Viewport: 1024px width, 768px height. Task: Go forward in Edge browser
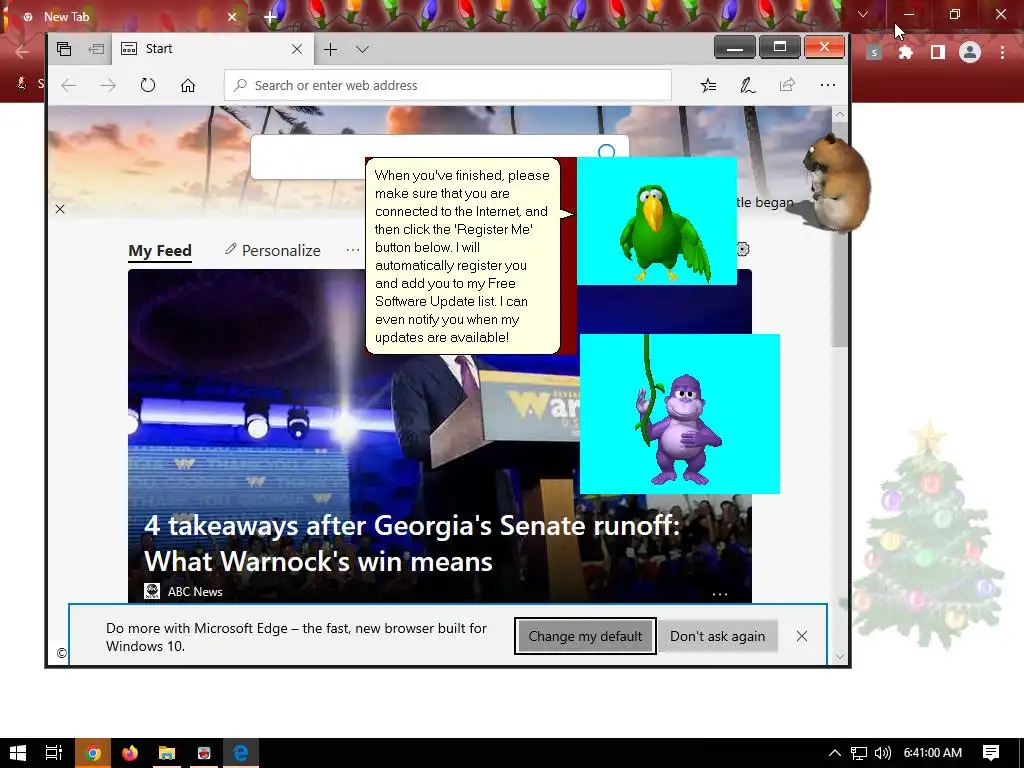(108, 86)
